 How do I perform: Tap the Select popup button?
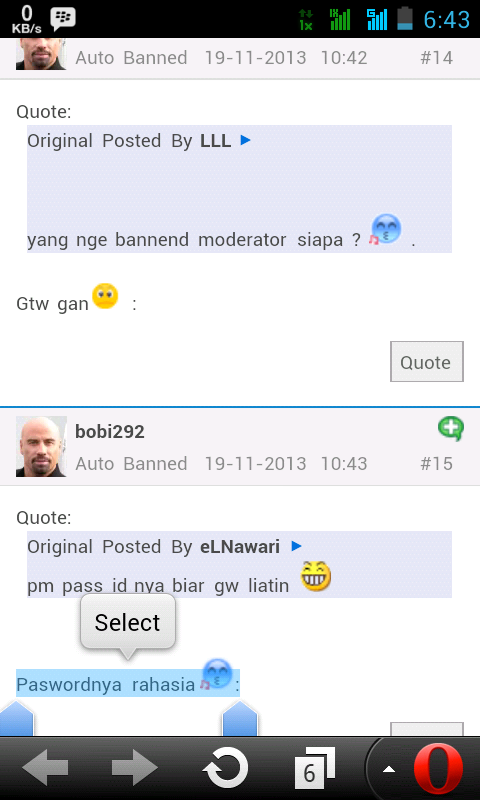click(128, 622)
